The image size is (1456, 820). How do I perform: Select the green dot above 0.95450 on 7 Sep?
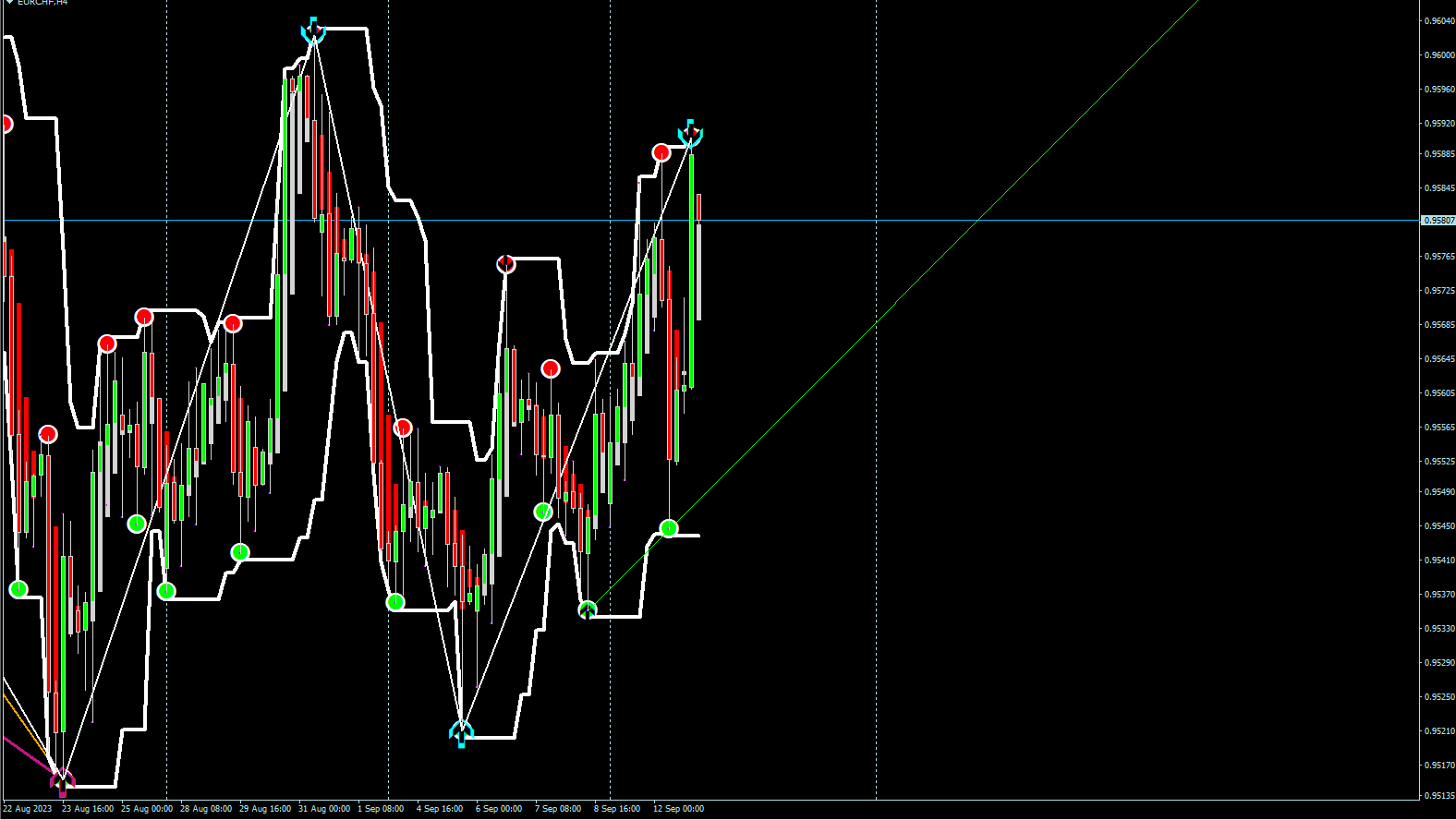(x=543, y=512)
